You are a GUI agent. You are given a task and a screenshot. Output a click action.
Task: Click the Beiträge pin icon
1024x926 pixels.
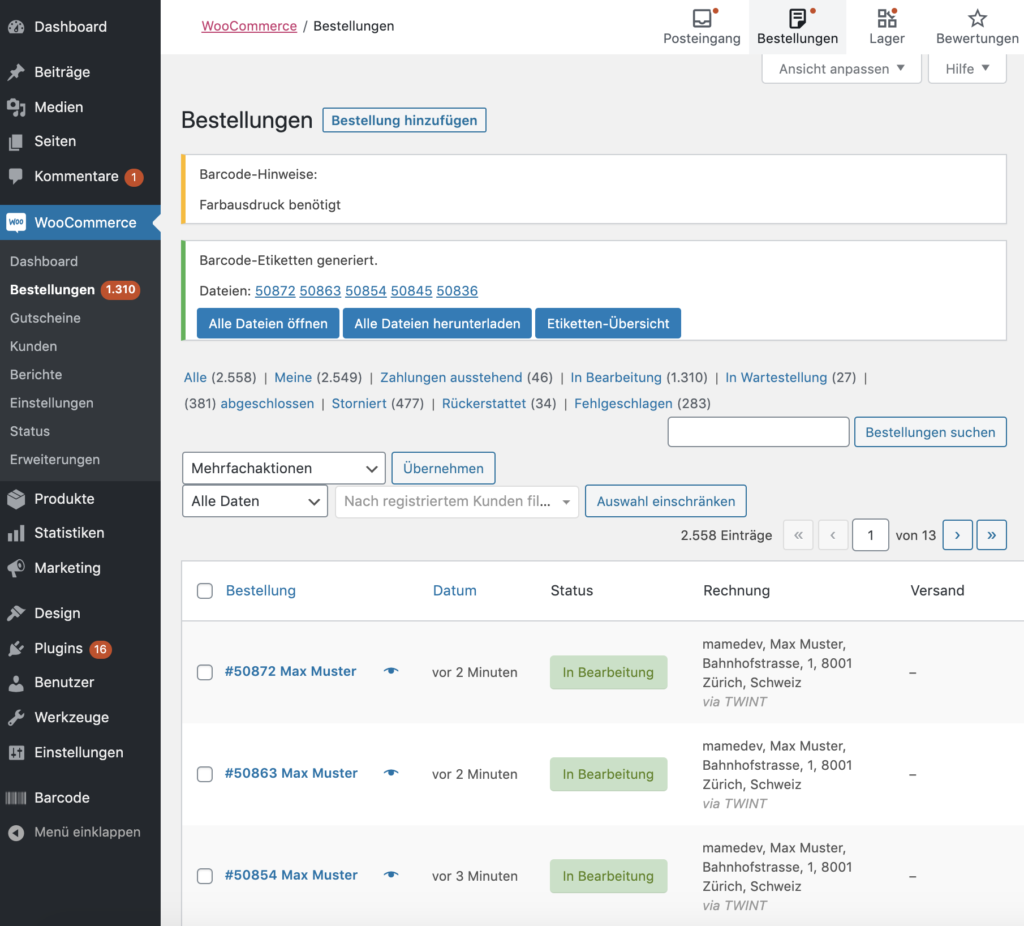pos(16,72)
